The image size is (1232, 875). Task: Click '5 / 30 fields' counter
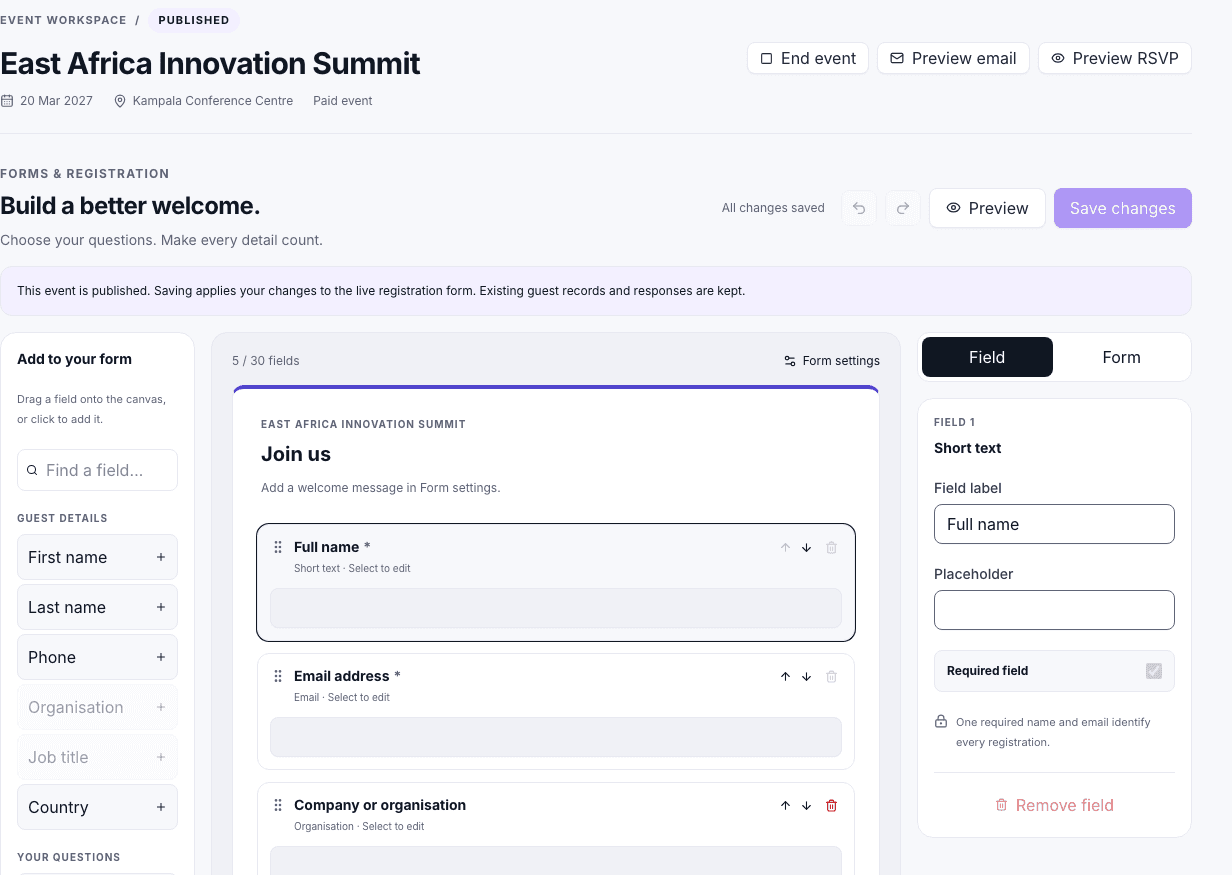pyautogui.click(x=266, y=361)
